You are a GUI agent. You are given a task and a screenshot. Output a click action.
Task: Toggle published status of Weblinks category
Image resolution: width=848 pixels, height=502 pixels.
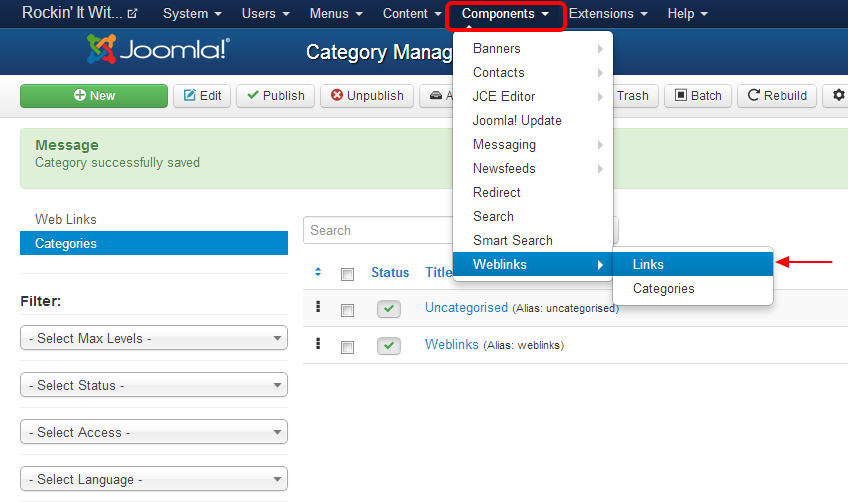point(389,346)
